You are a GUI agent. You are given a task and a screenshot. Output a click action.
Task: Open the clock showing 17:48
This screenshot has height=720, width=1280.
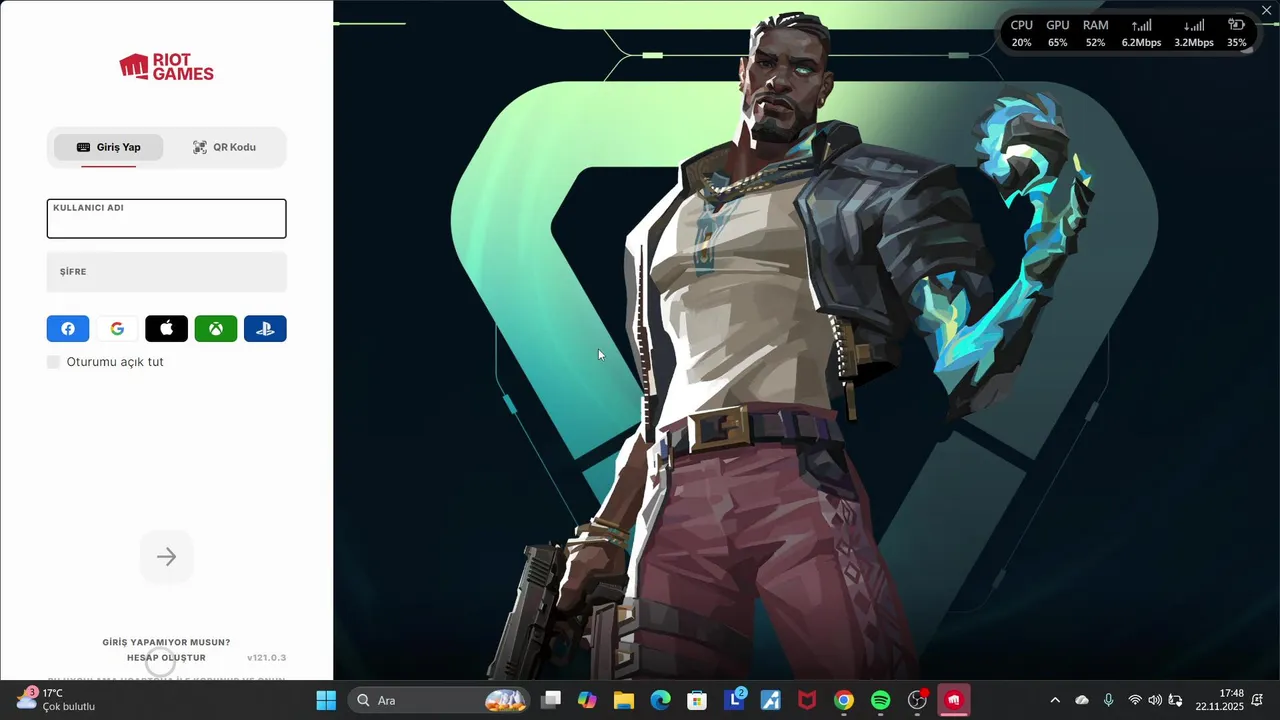[1219, 700]
